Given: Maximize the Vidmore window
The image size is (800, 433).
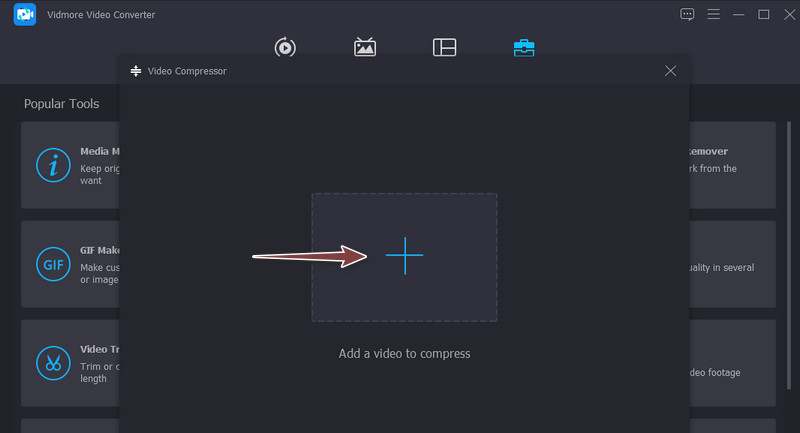Looking at the screenshot, I should click(764, 14).
